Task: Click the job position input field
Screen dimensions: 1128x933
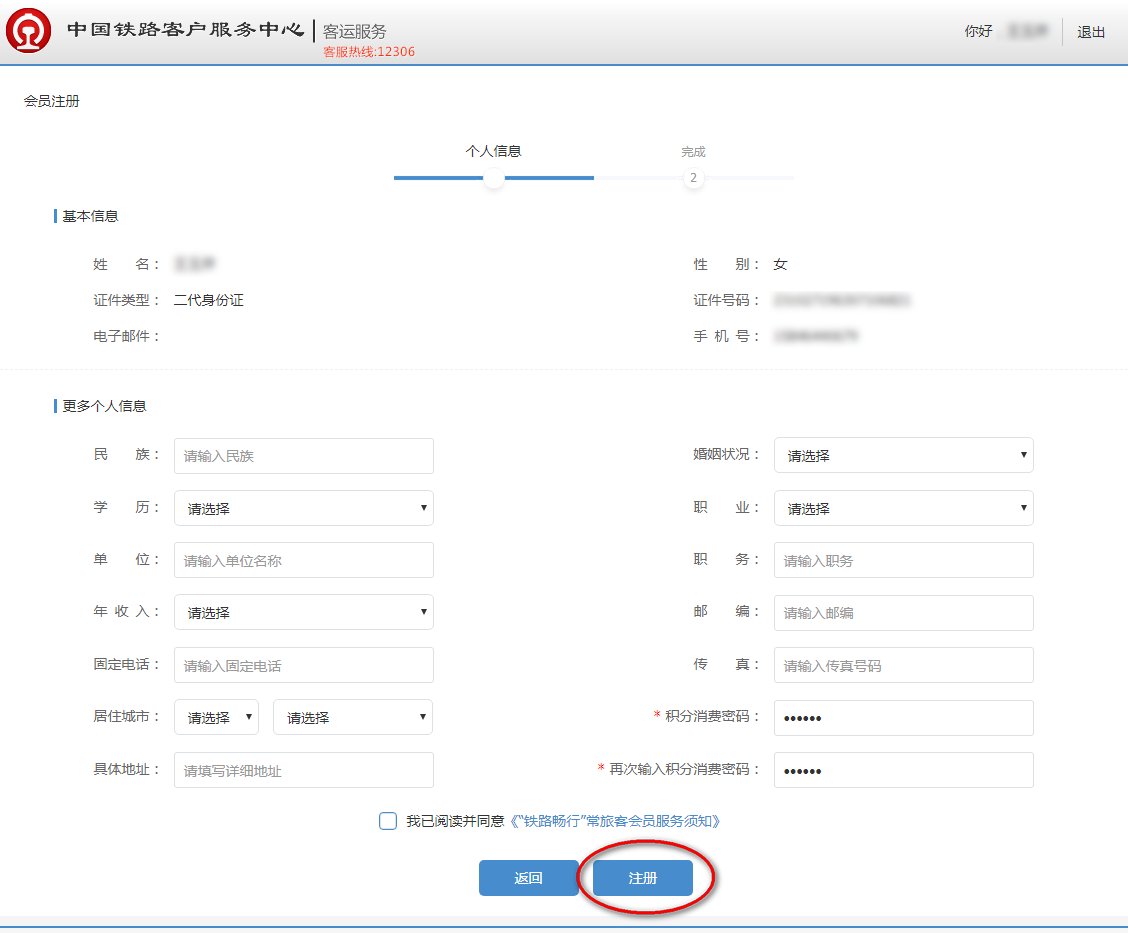Action: pyautogui.click(x=903, y=560)
